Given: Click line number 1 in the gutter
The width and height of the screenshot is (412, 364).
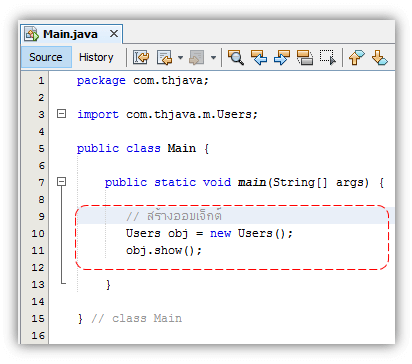Looking at the screenshot, I should [x=41, y=80].
